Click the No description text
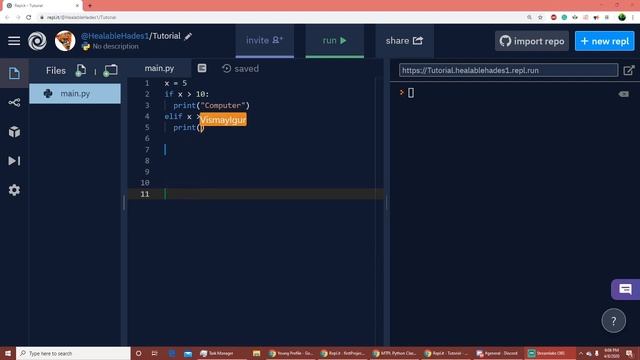 click(x=116, y=47)
